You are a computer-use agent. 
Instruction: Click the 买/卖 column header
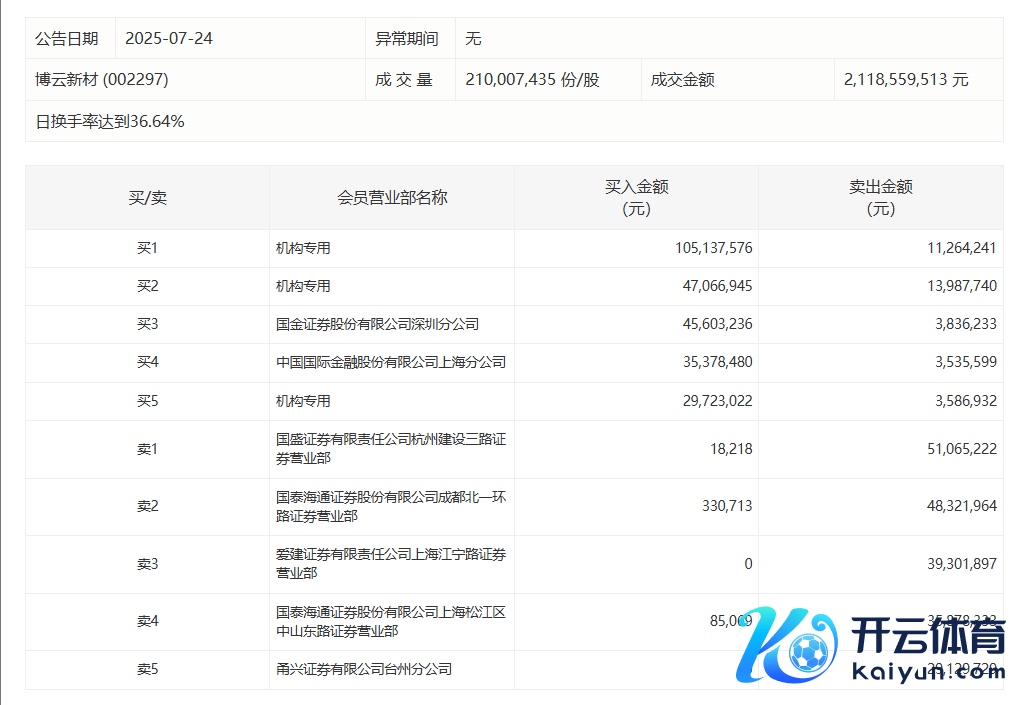pos(147,198)
